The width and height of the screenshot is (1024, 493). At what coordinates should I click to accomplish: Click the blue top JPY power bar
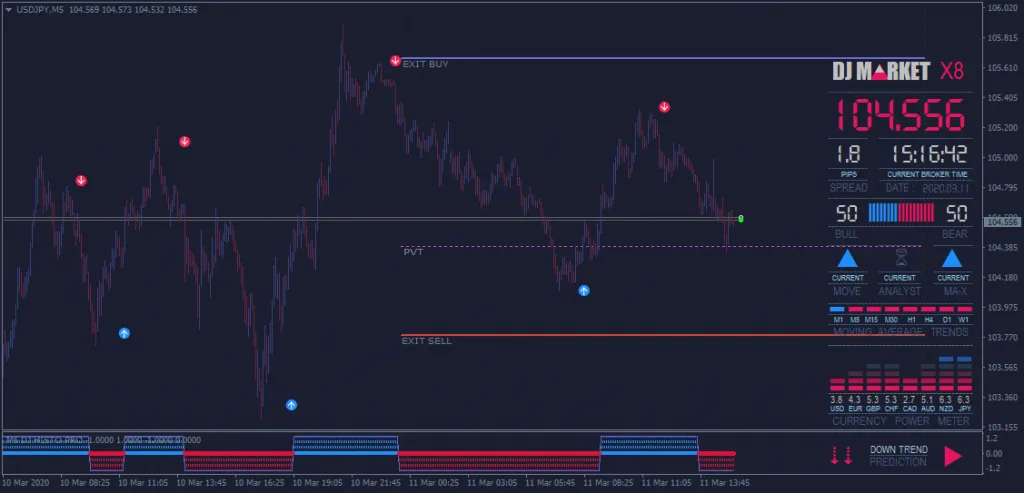pos(965,359)
